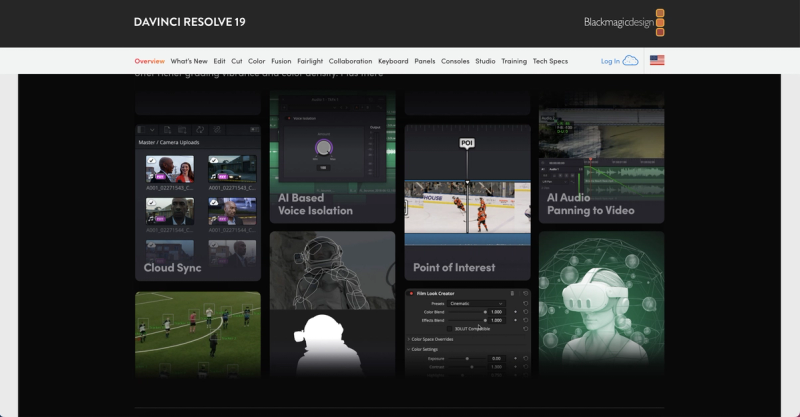800x417 pixels.
Task: Open the Cinematic presets dropdown
Action: 477,303
